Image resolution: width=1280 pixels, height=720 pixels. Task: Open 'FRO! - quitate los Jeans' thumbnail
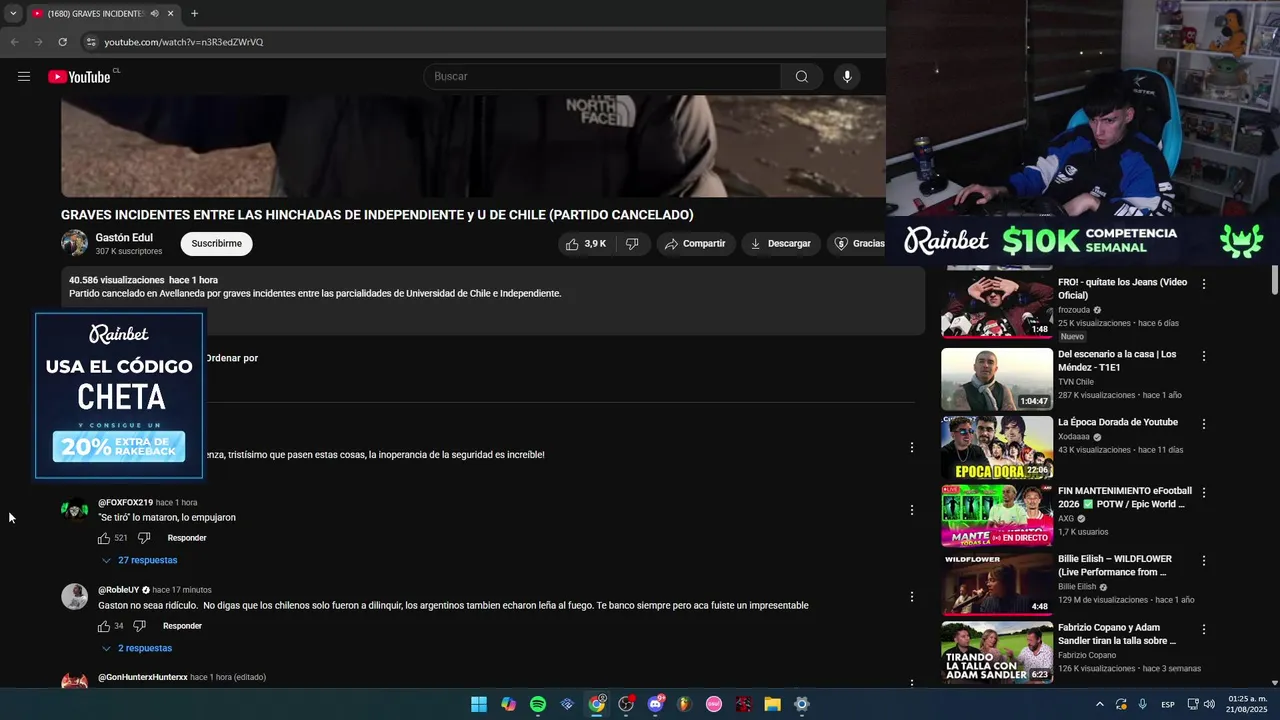point(996,306)
